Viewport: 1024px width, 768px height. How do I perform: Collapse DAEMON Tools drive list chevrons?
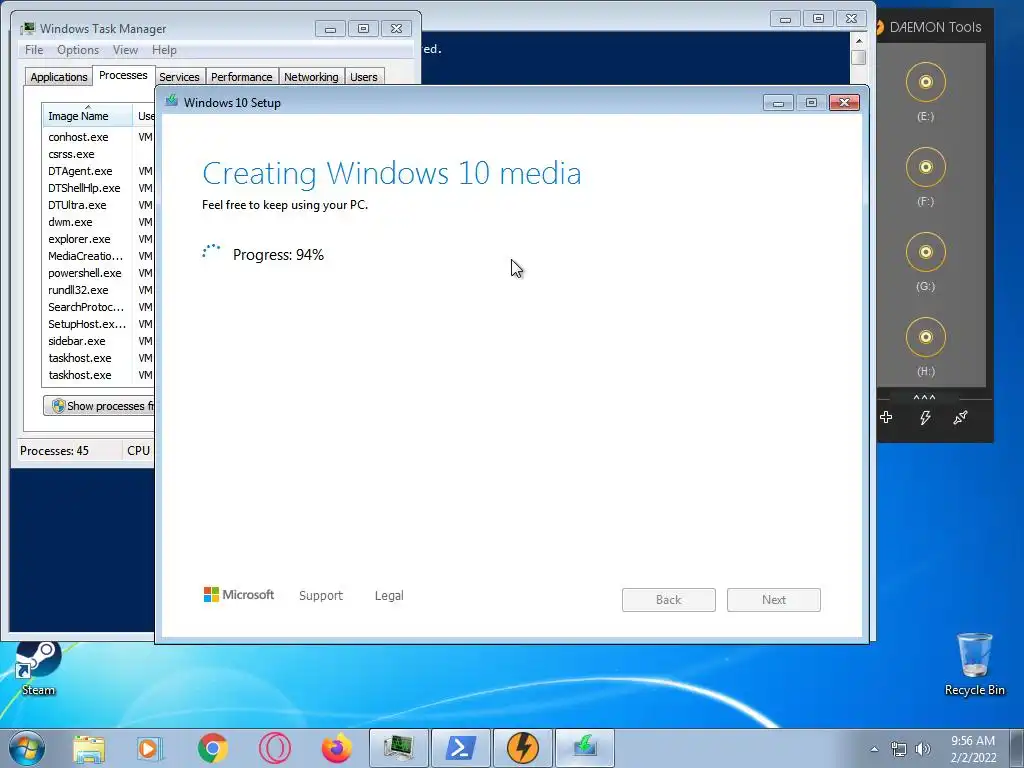(x=924, y=397)
